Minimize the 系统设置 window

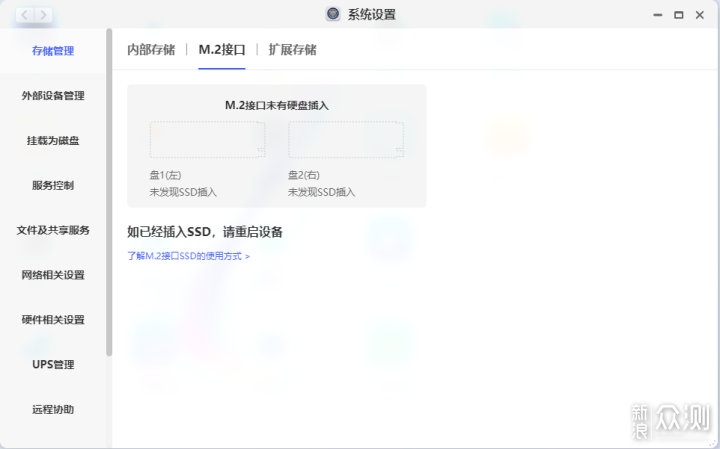click(658, 15)
